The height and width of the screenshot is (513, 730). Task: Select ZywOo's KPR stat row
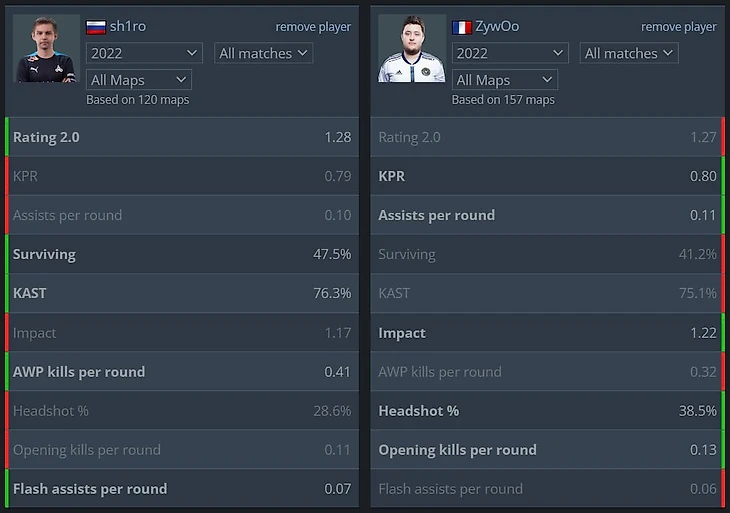(x=547, y=176)
